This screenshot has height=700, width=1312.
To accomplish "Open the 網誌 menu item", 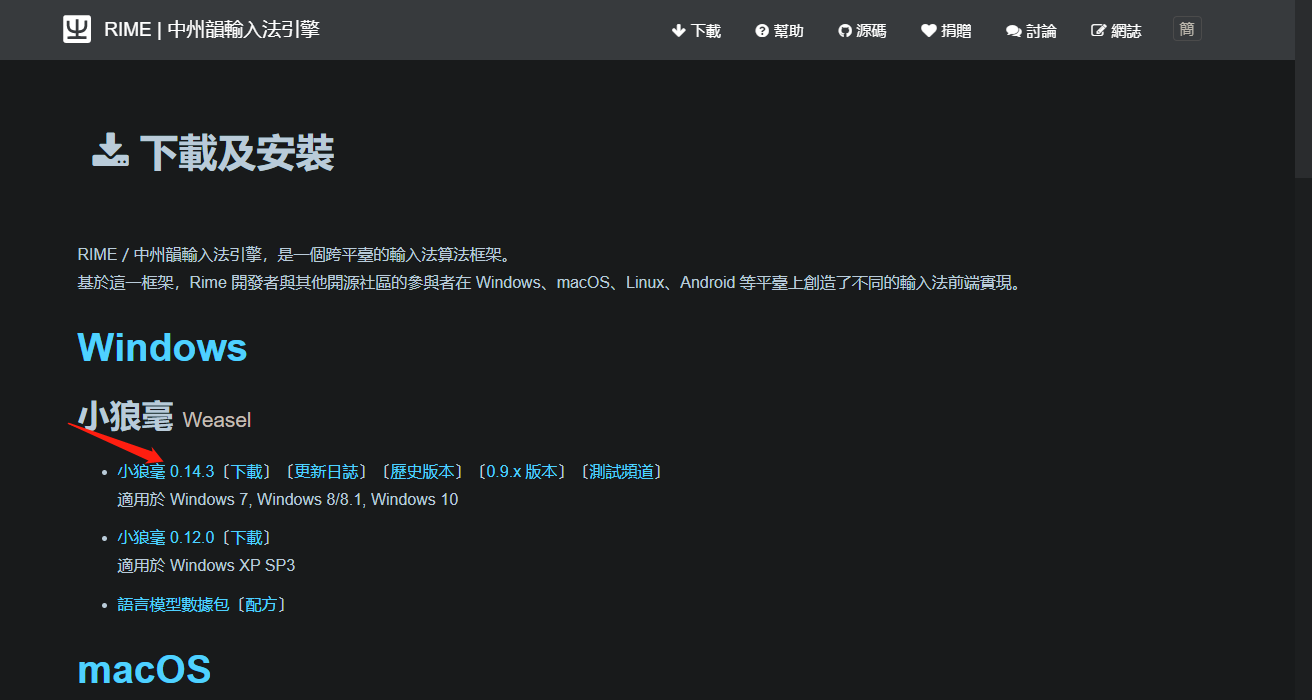I will coord(1116,30).
